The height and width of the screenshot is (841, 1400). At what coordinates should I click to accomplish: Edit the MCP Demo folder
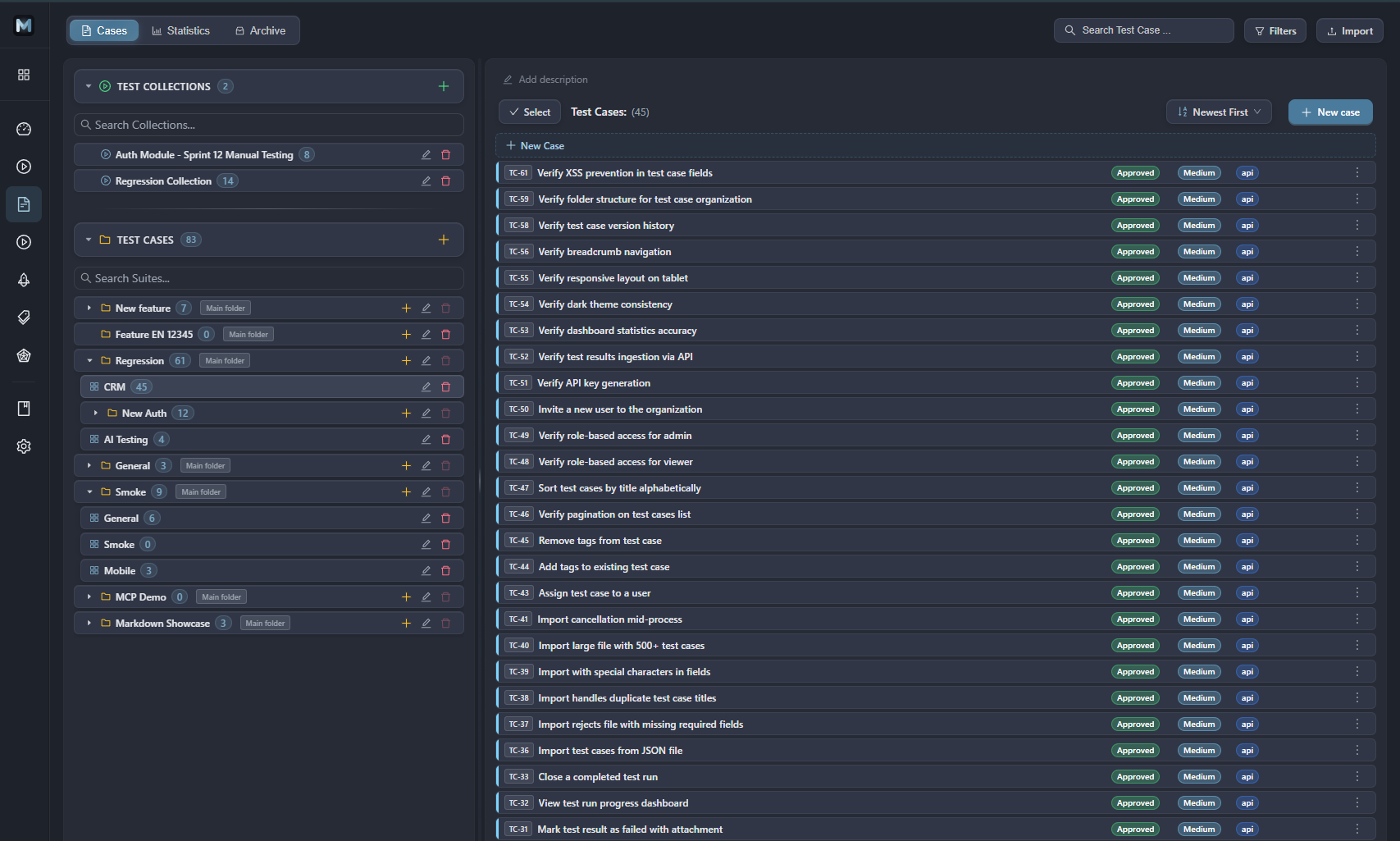tap(426, 597)
